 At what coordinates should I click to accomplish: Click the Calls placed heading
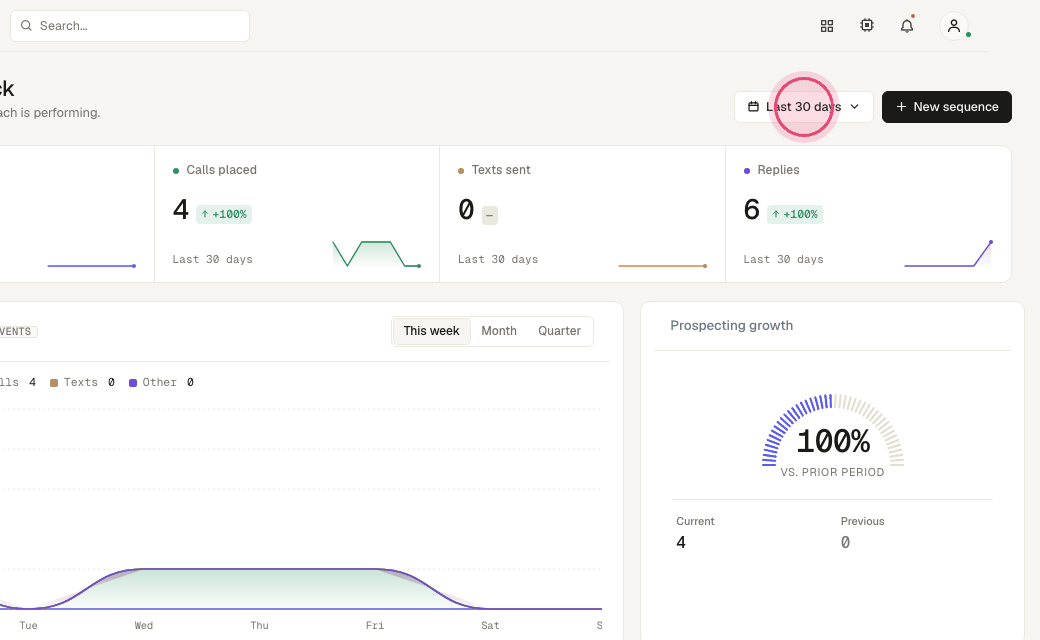click(x=222, y=170)
